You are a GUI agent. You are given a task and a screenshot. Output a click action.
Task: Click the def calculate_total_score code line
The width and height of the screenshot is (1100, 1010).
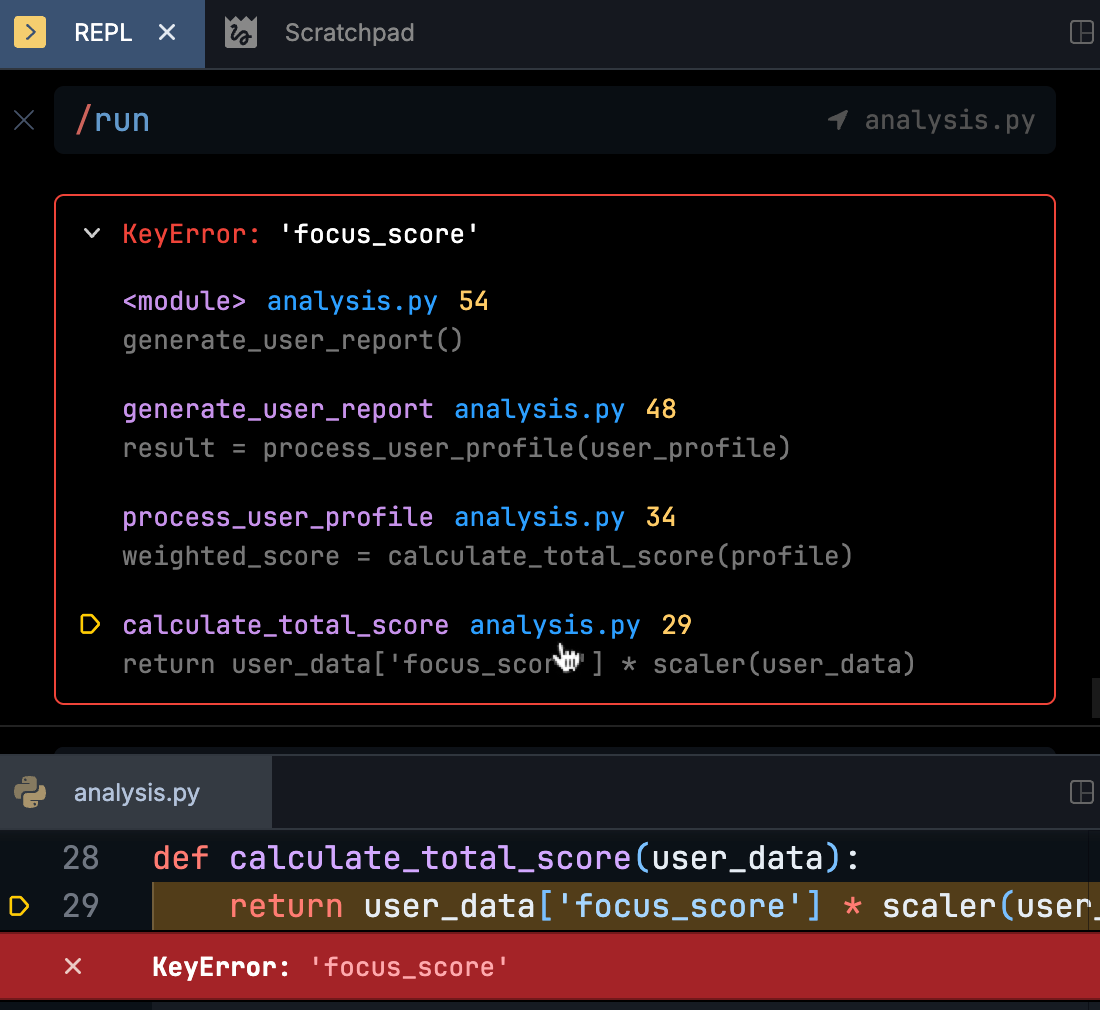[x=506, y=858]
